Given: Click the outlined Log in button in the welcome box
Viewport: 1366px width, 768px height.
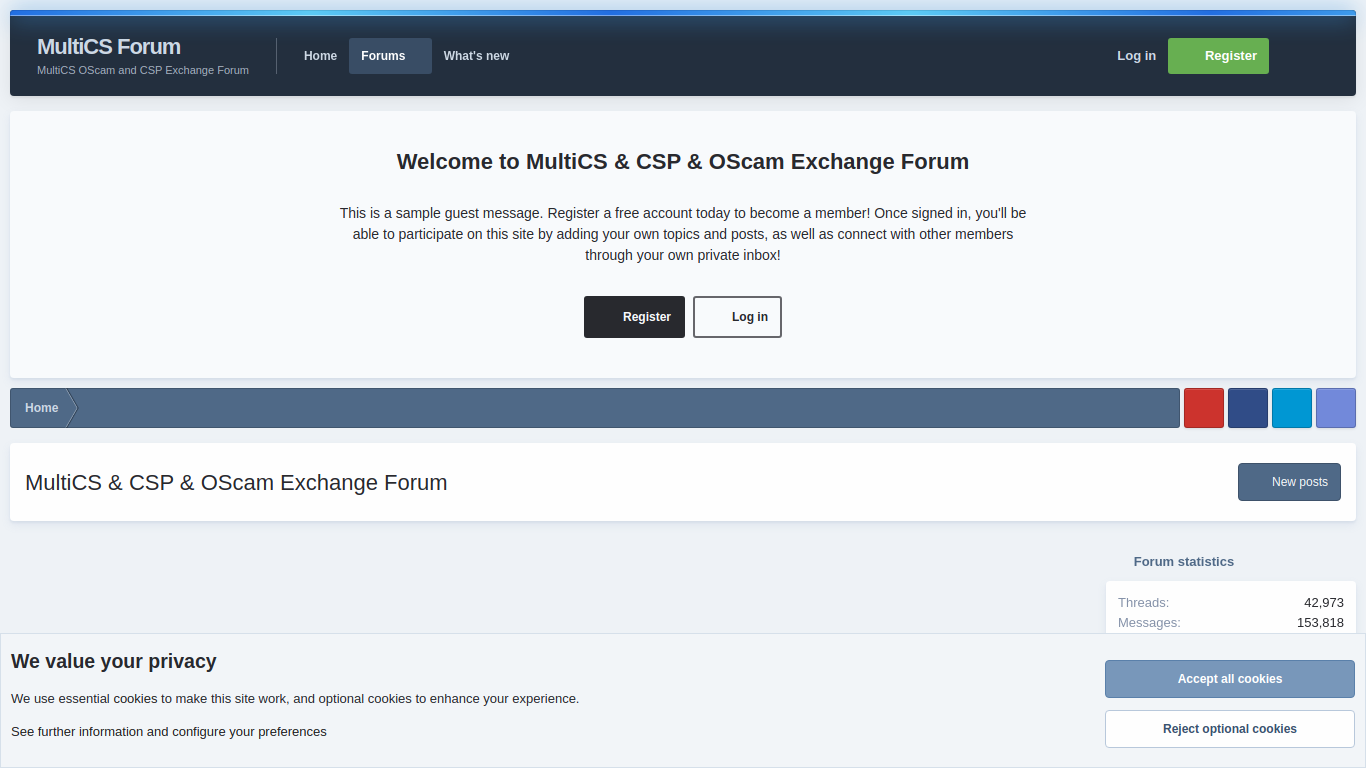Looking at the screenshot, I should (737, 317).
